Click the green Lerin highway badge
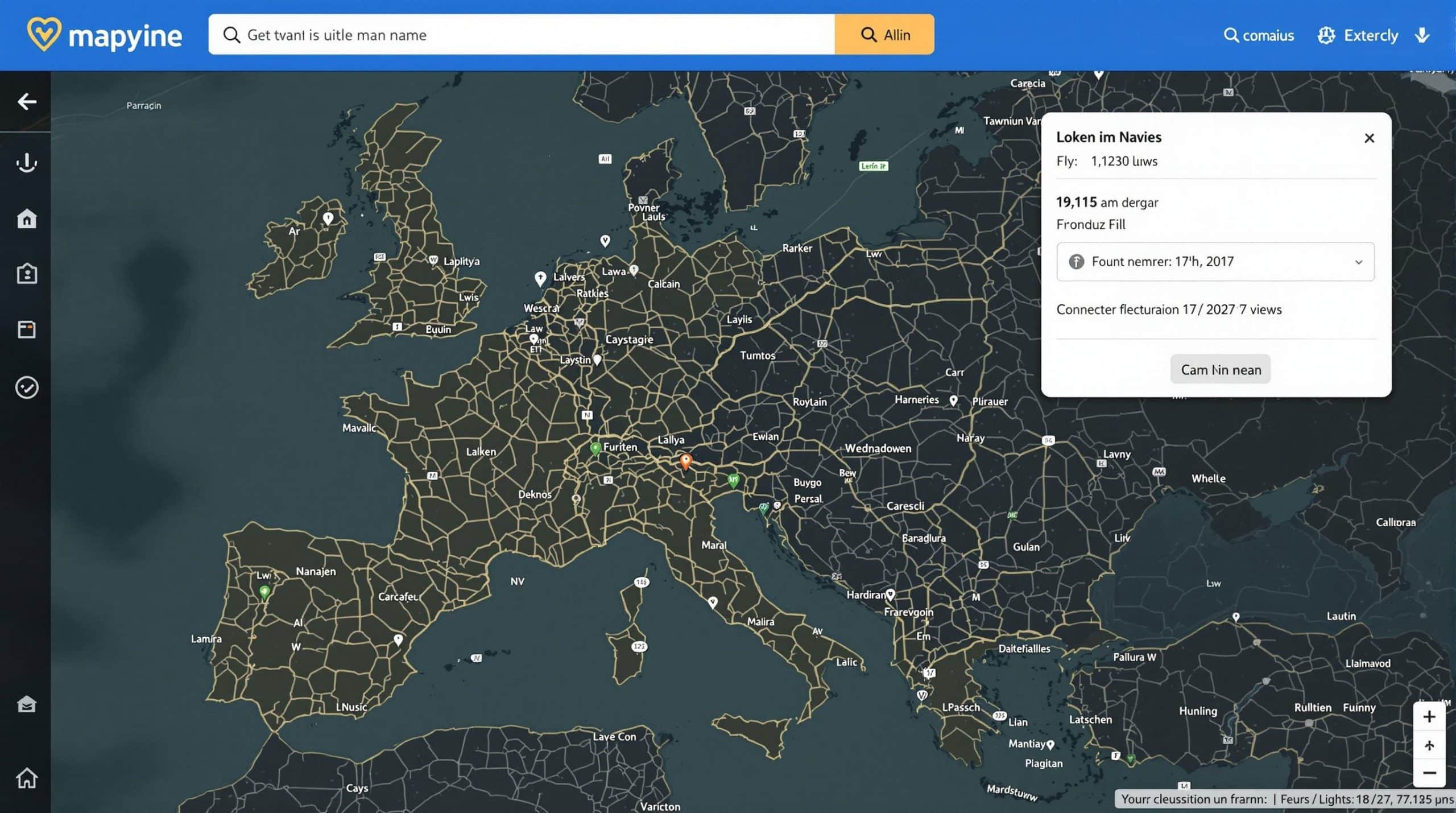 [x=874, y=166]
